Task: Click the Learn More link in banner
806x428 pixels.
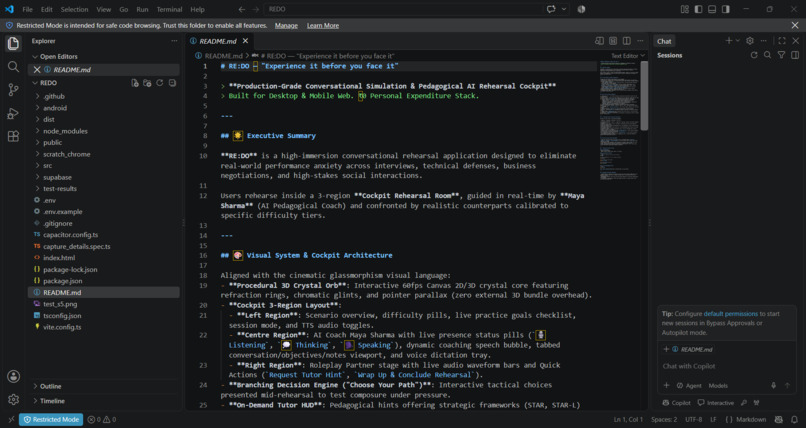Action: [323, 26]
